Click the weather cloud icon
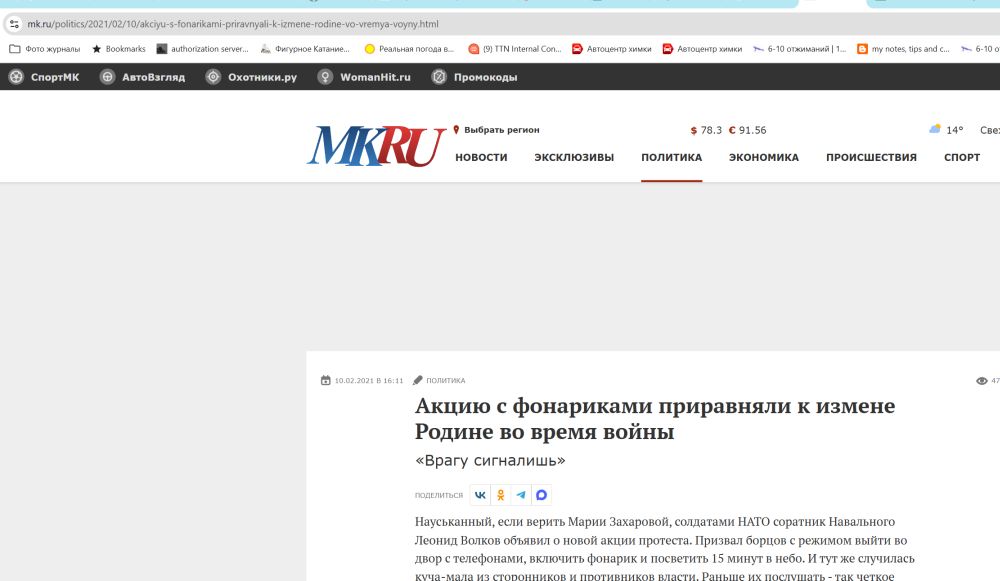 tap(935, 129)
